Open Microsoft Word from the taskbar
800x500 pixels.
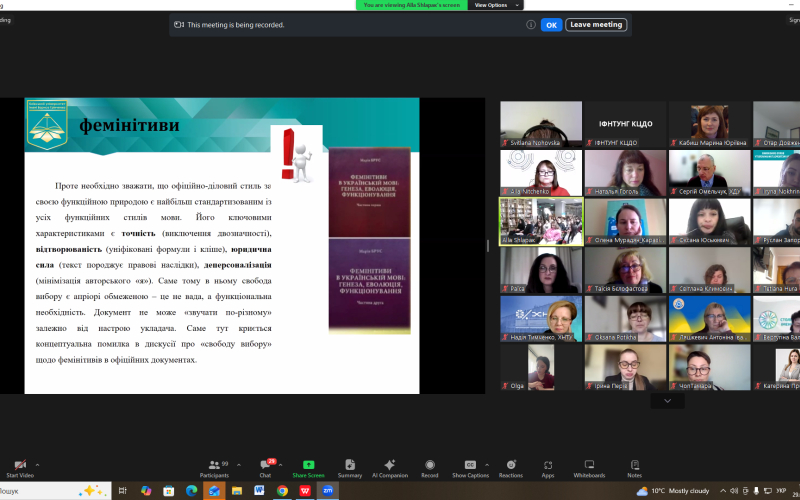pos(259,491)
